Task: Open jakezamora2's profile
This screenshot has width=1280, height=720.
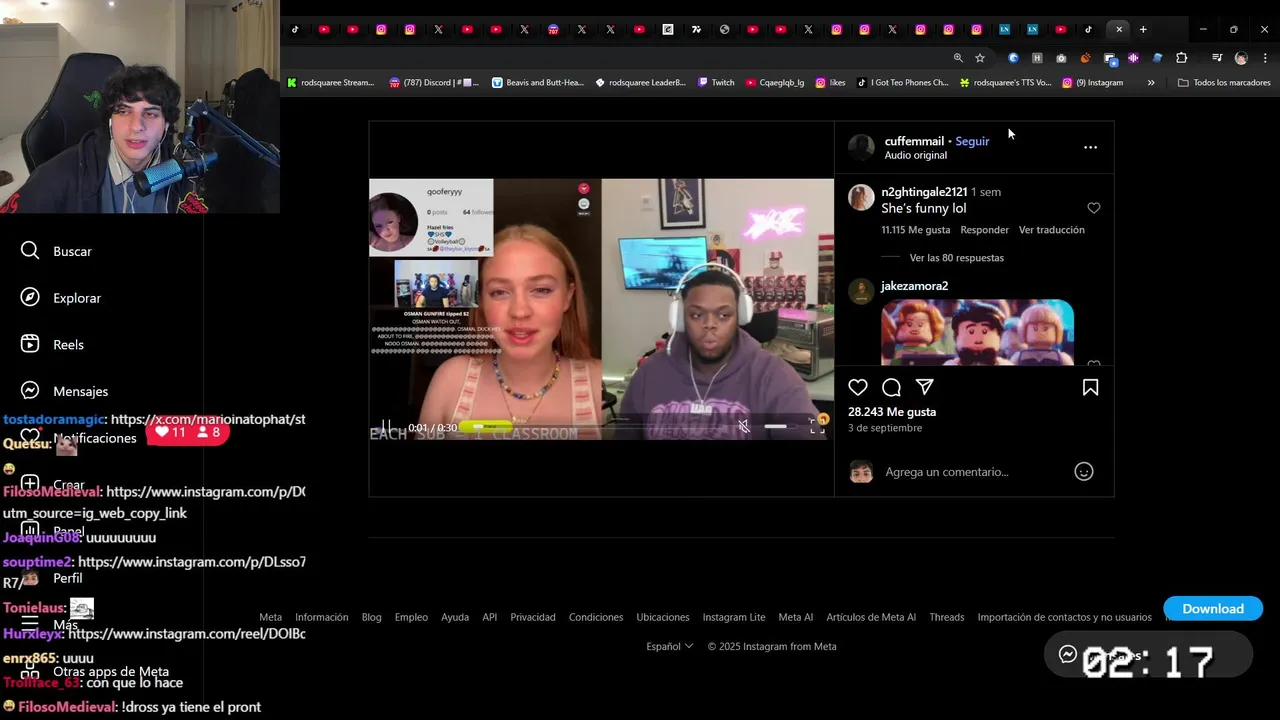Action: [x=914, y=286]
